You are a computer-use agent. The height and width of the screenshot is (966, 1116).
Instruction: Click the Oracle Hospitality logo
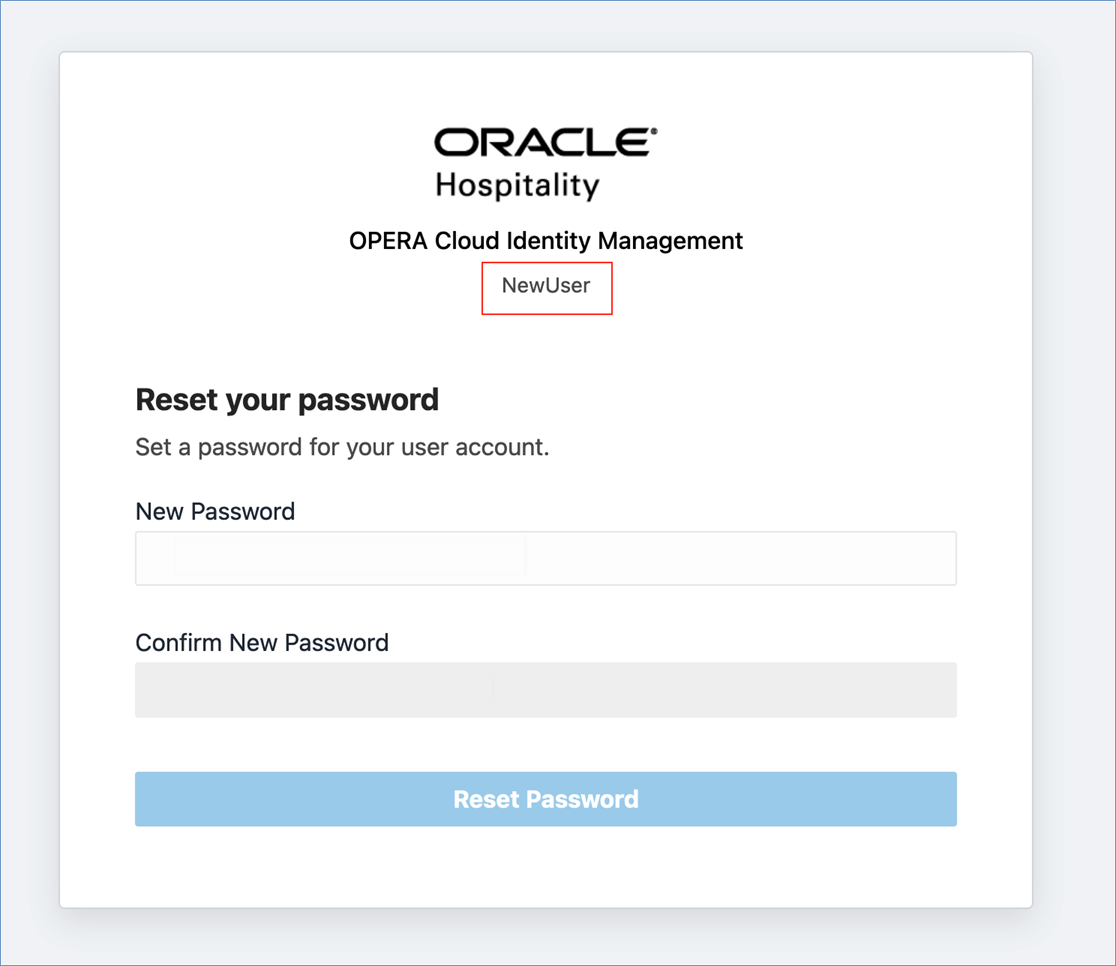546,160
